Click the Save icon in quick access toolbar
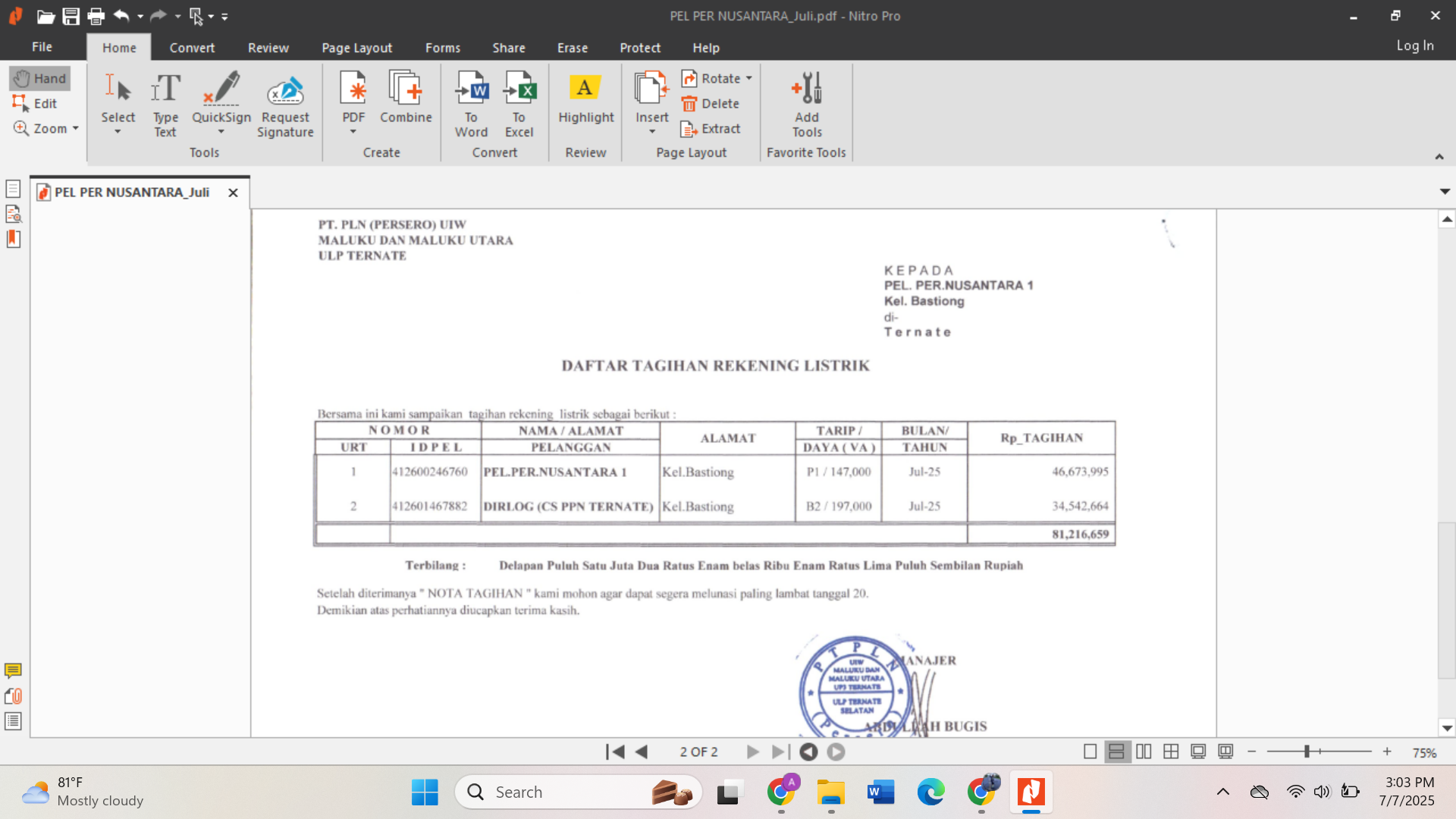The width and height of the screenshot is (1456, 819). tap(71, 16)
